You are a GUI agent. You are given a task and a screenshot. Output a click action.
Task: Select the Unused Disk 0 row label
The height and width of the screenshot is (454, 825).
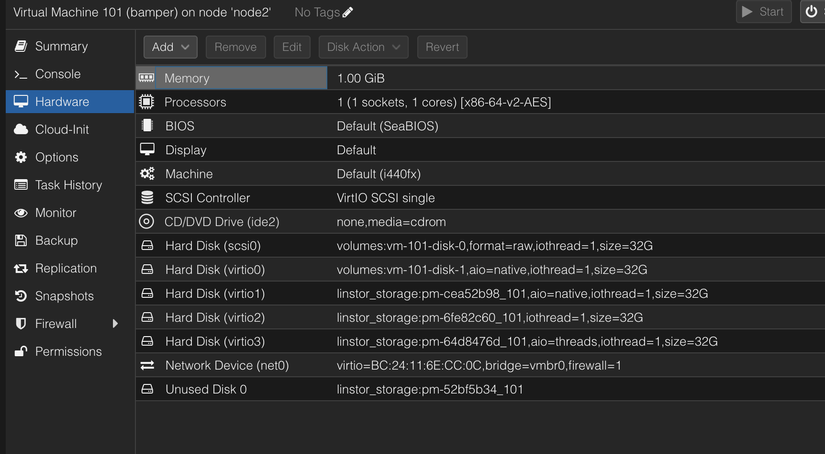206,389
